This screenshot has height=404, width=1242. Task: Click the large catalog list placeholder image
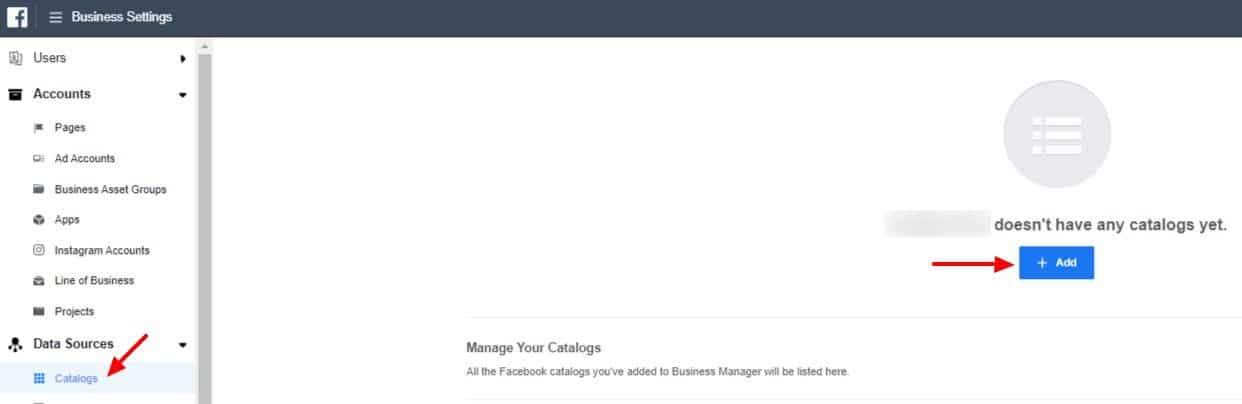pos(1056,134)
